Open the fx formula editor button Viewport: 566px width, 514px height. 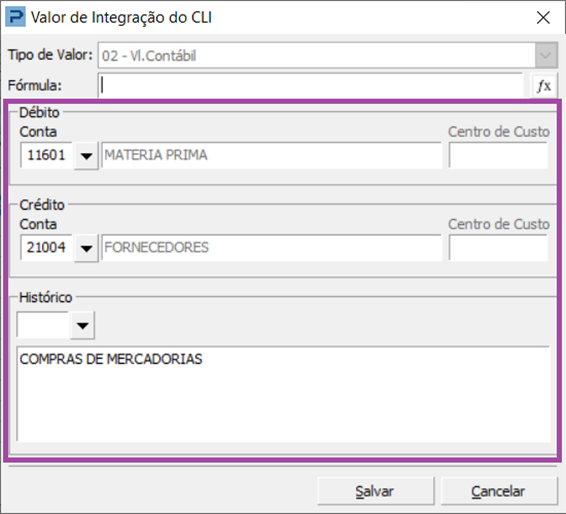[544, 86]
